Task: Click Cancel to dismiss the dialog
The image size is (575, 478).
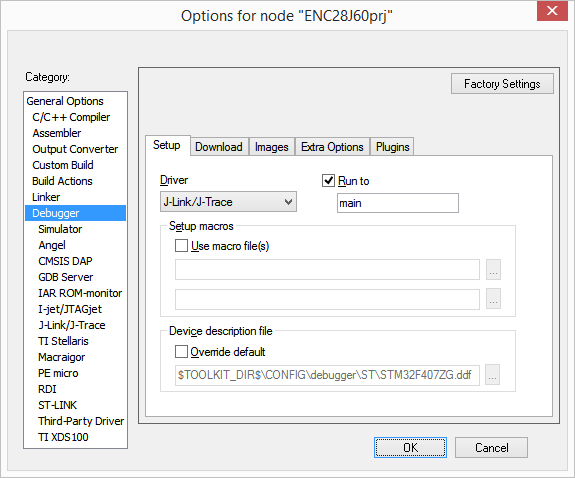Action: [x=491, y=448]
